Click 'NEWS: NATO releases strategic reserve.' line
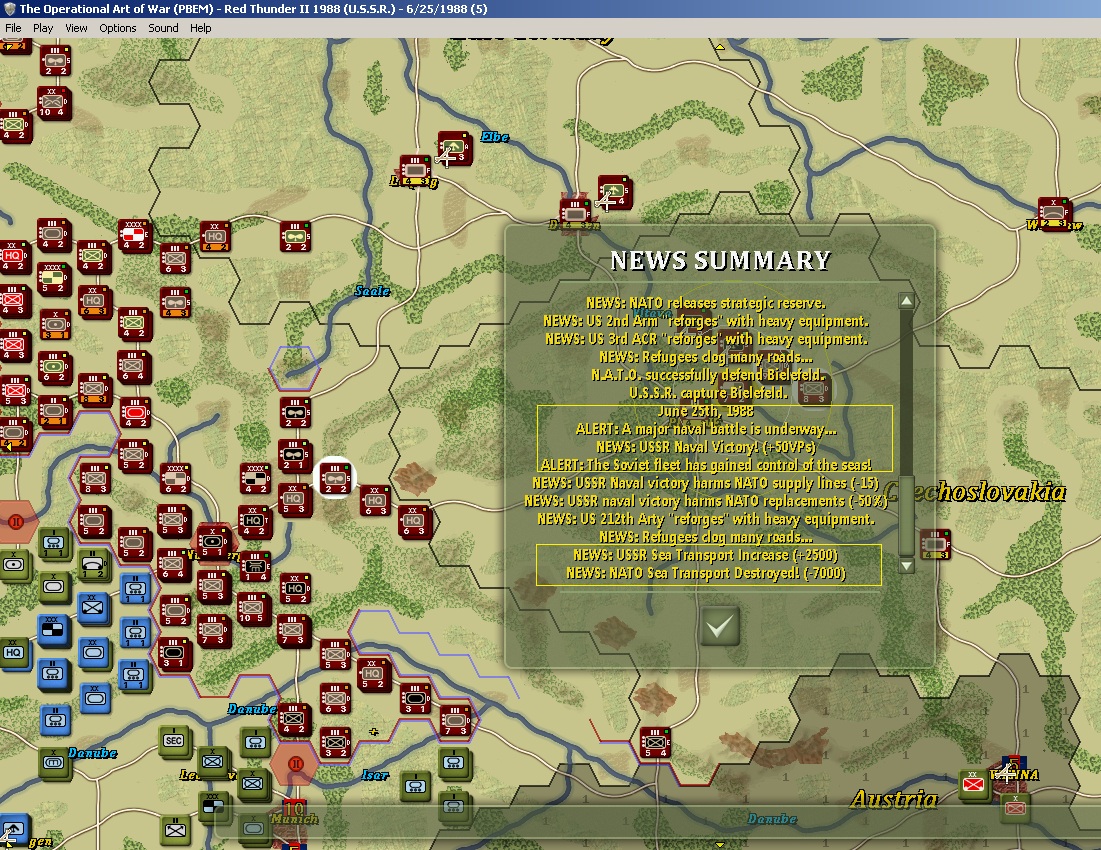1101x850 pixels. (x=706, y=303)
